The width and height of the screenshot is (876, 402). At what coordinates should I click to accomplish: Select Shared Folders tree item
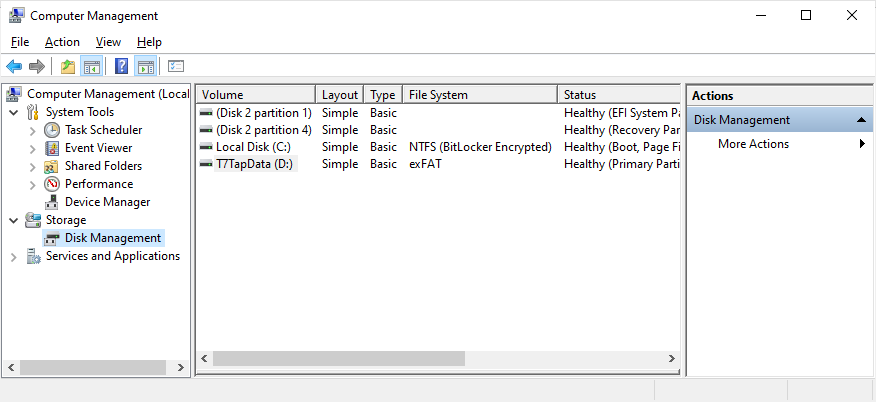pos(103,166)
